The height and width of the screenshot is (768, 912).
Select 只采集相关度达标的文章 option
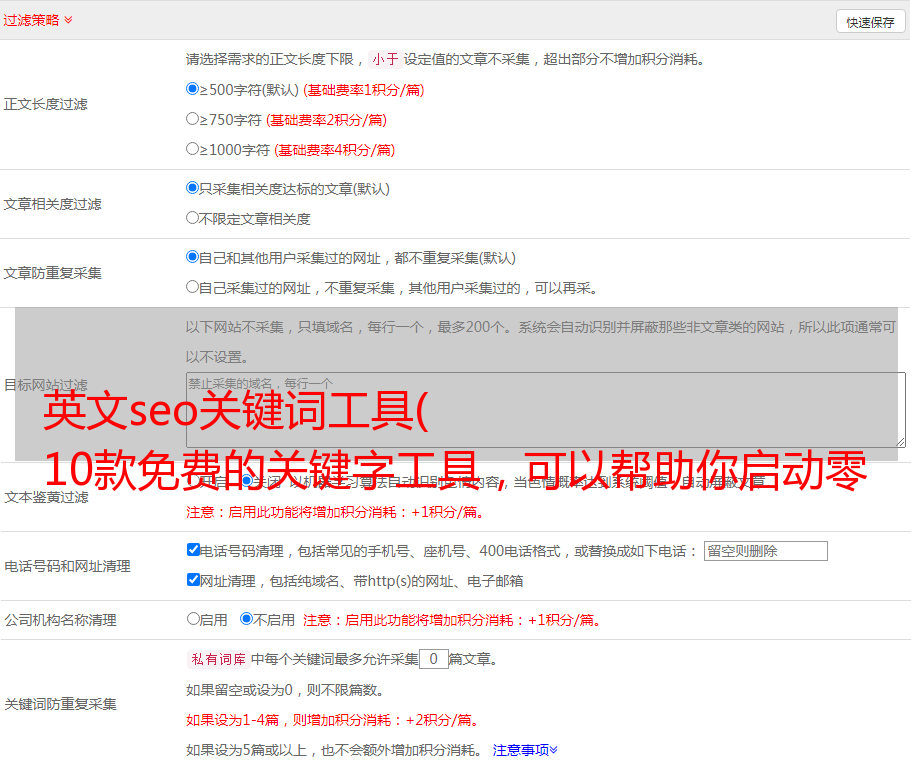193,188
